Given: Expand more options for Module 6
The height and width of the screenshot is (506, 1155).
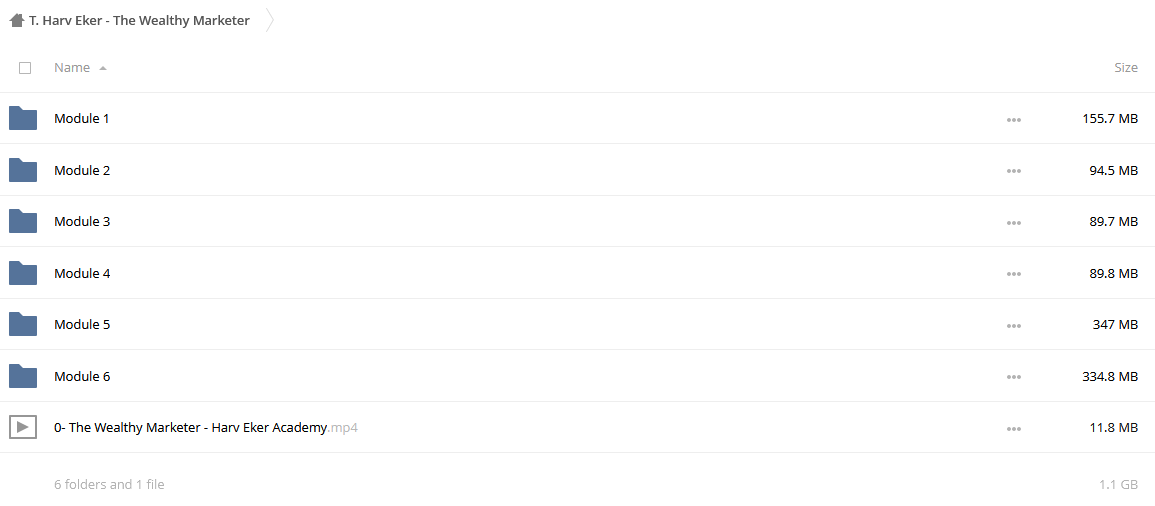Looking at the screenshot, I should [x=1014, y=377].
